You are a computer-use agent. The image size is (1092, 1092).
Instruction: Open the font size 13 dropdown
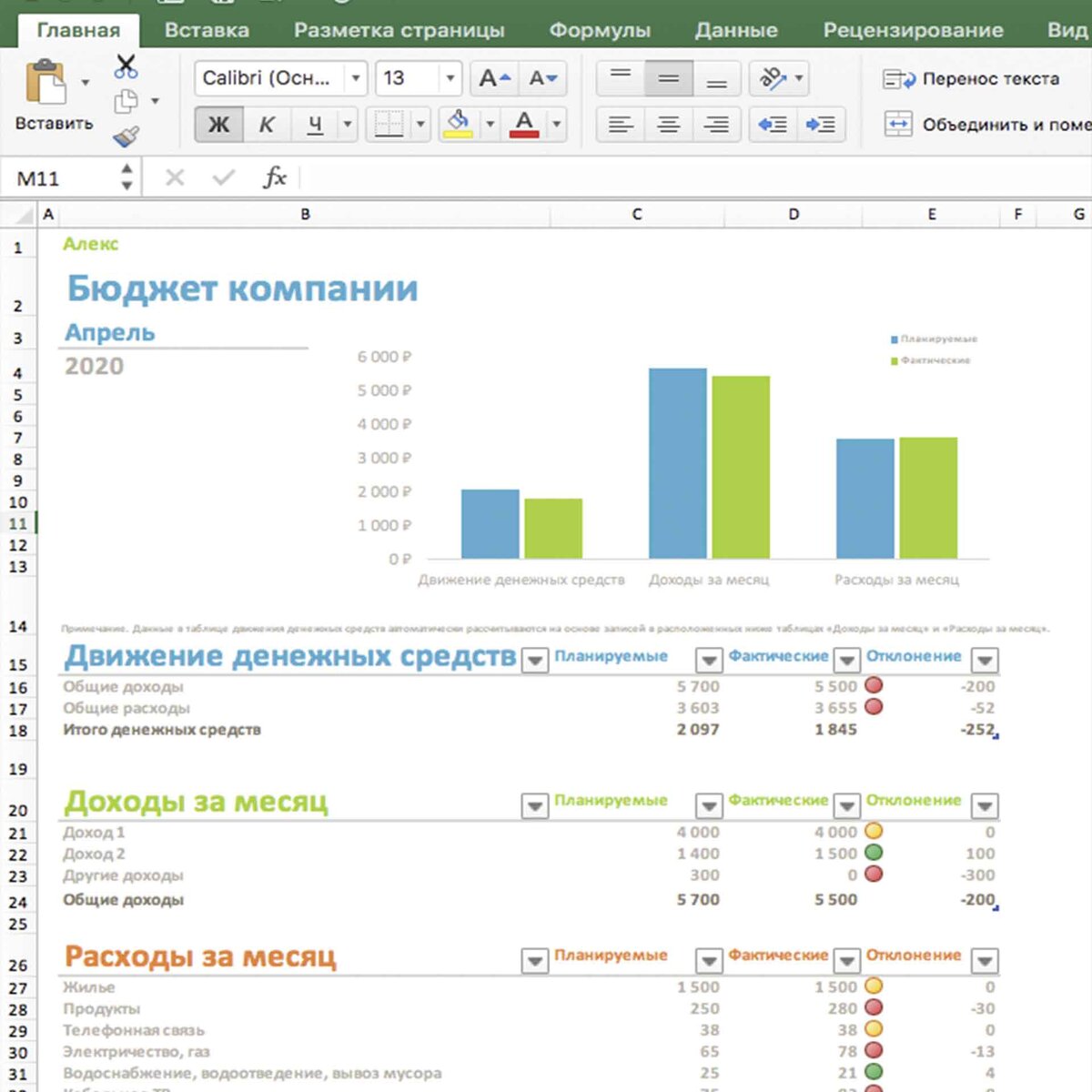450,78
